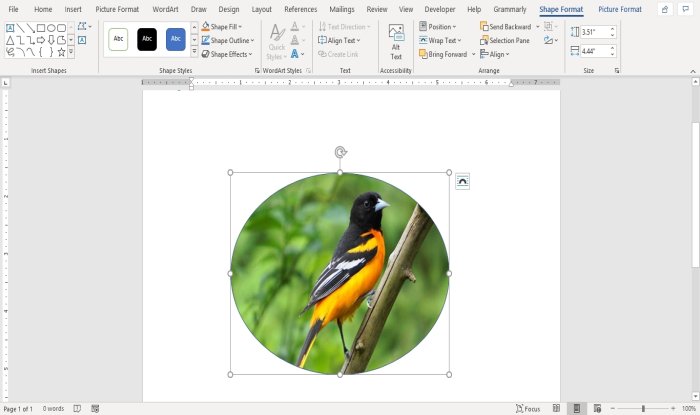This screenshot has height=415, width=700.
Task: Open the File tab
Action: (13, 9)
